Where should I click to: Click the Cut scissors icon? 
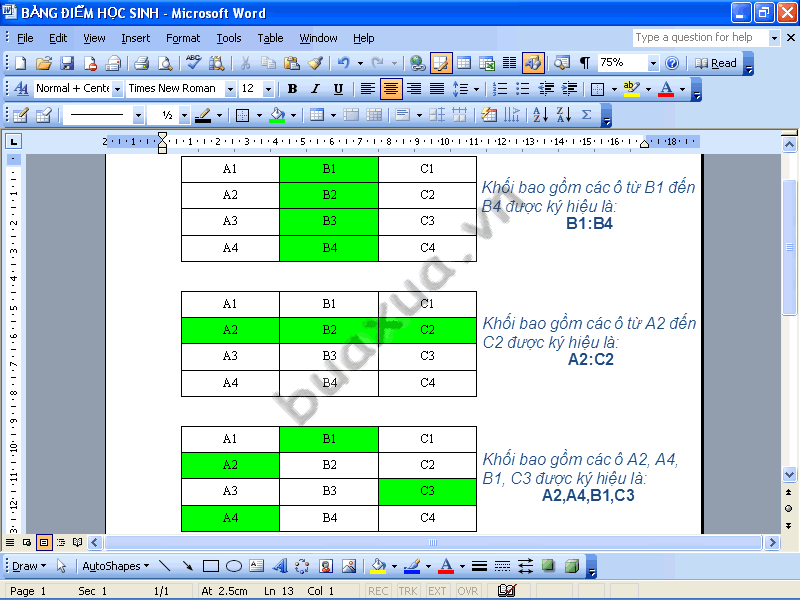(245, 63)
